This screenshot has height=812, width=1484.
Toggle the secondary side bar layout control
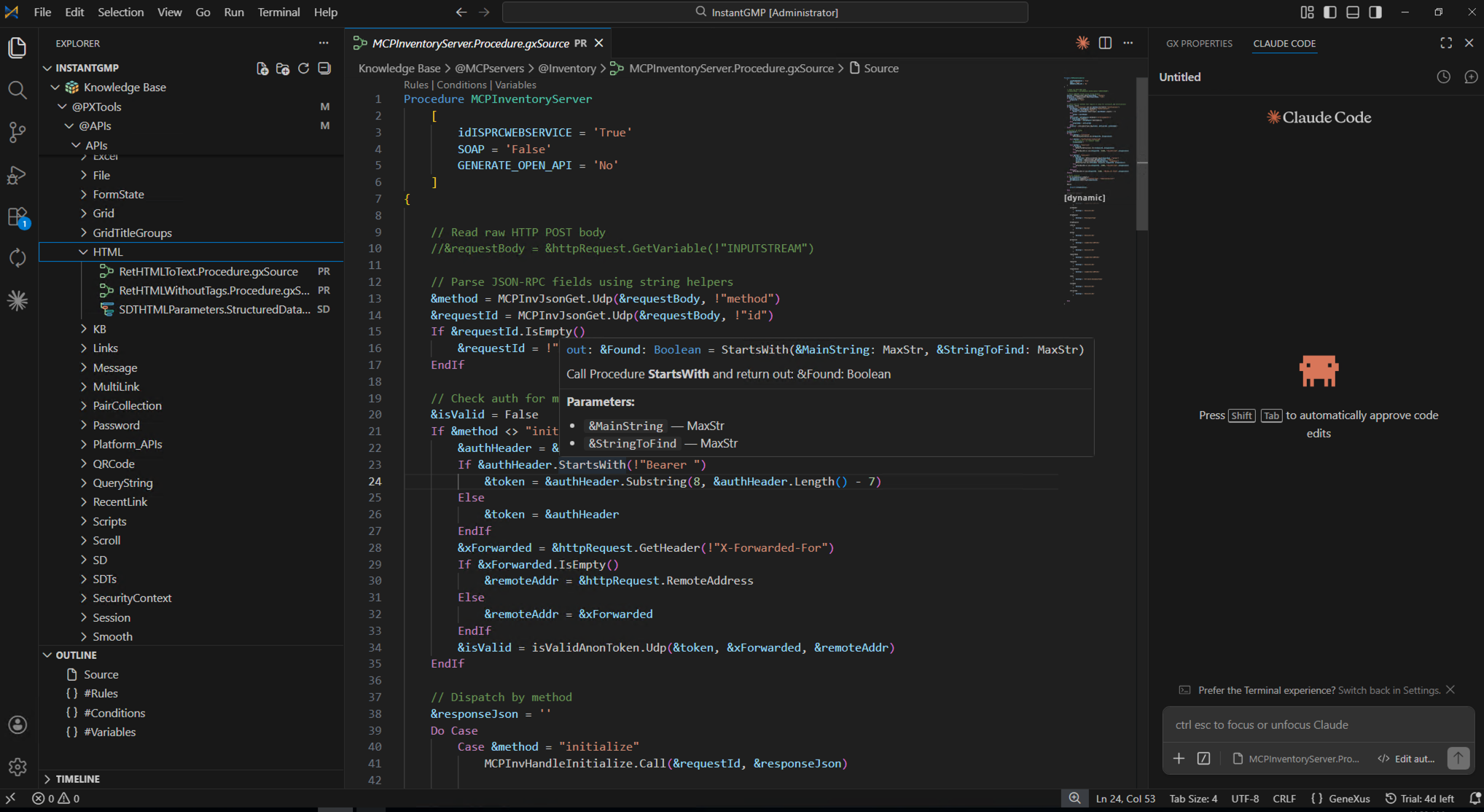pyautogui.click(x=1375, y=12)
